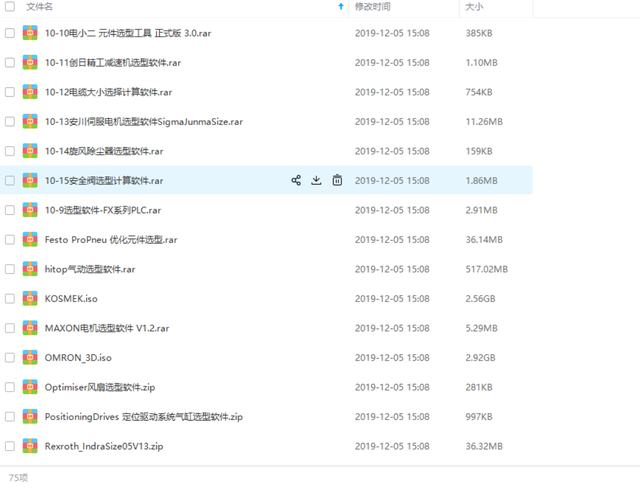Check the box for OMRON_3D.iso
Image resolution: width=640 pixels, height=489 pixels.
tap(10, 358)
